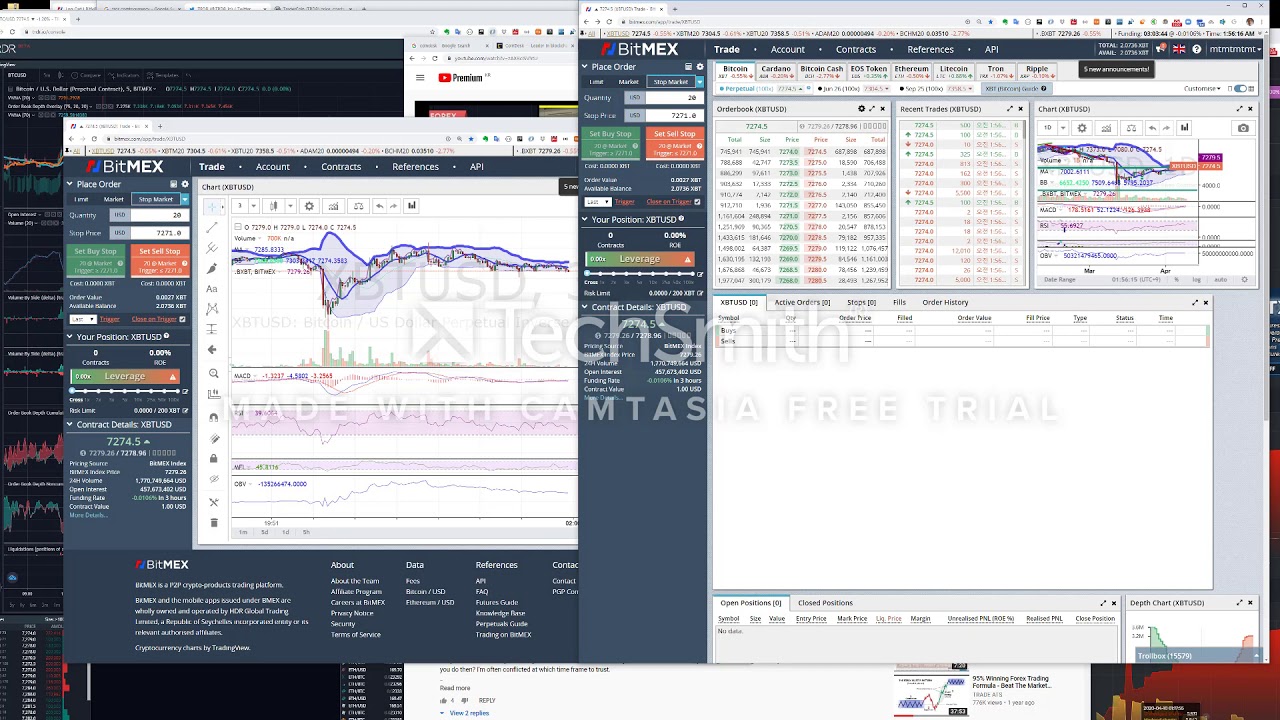This screenshot has width=1280, height=720.
Task: Open the help question mark icon in header
Action: [1196, 49]
